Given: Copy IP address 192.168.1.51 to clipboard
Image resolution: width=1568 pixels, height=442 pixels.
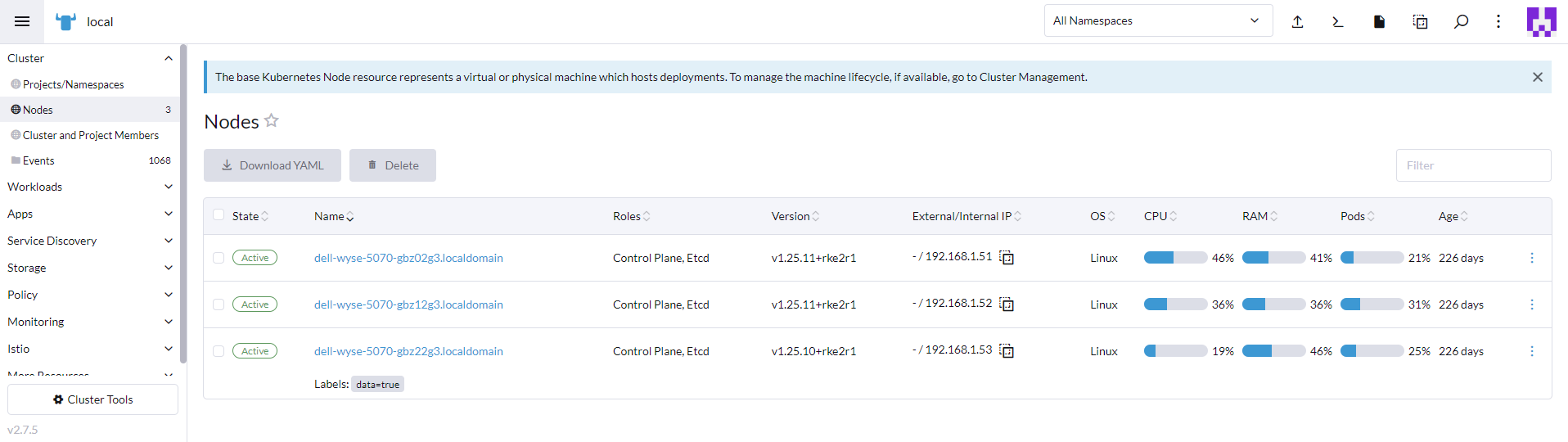Looking at the screenshot, I should [x=1007, y=258].
